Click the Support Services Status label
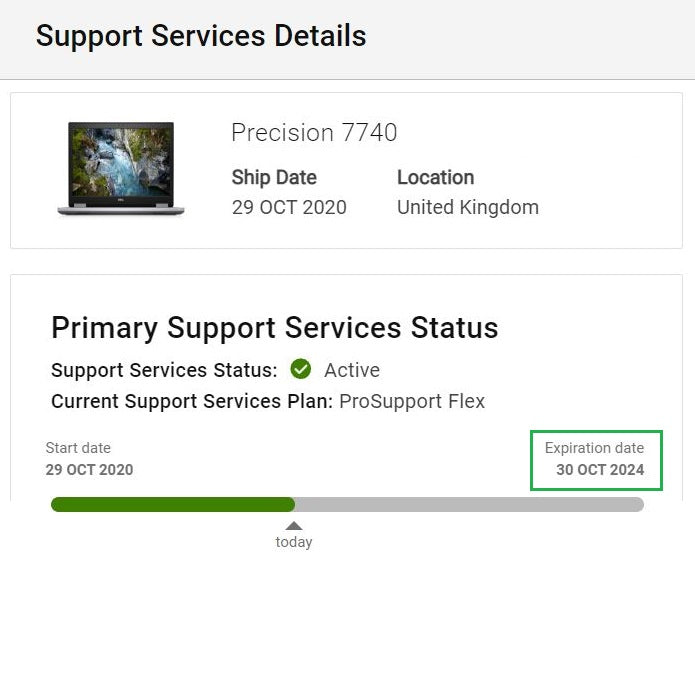 tap(164, 370)
